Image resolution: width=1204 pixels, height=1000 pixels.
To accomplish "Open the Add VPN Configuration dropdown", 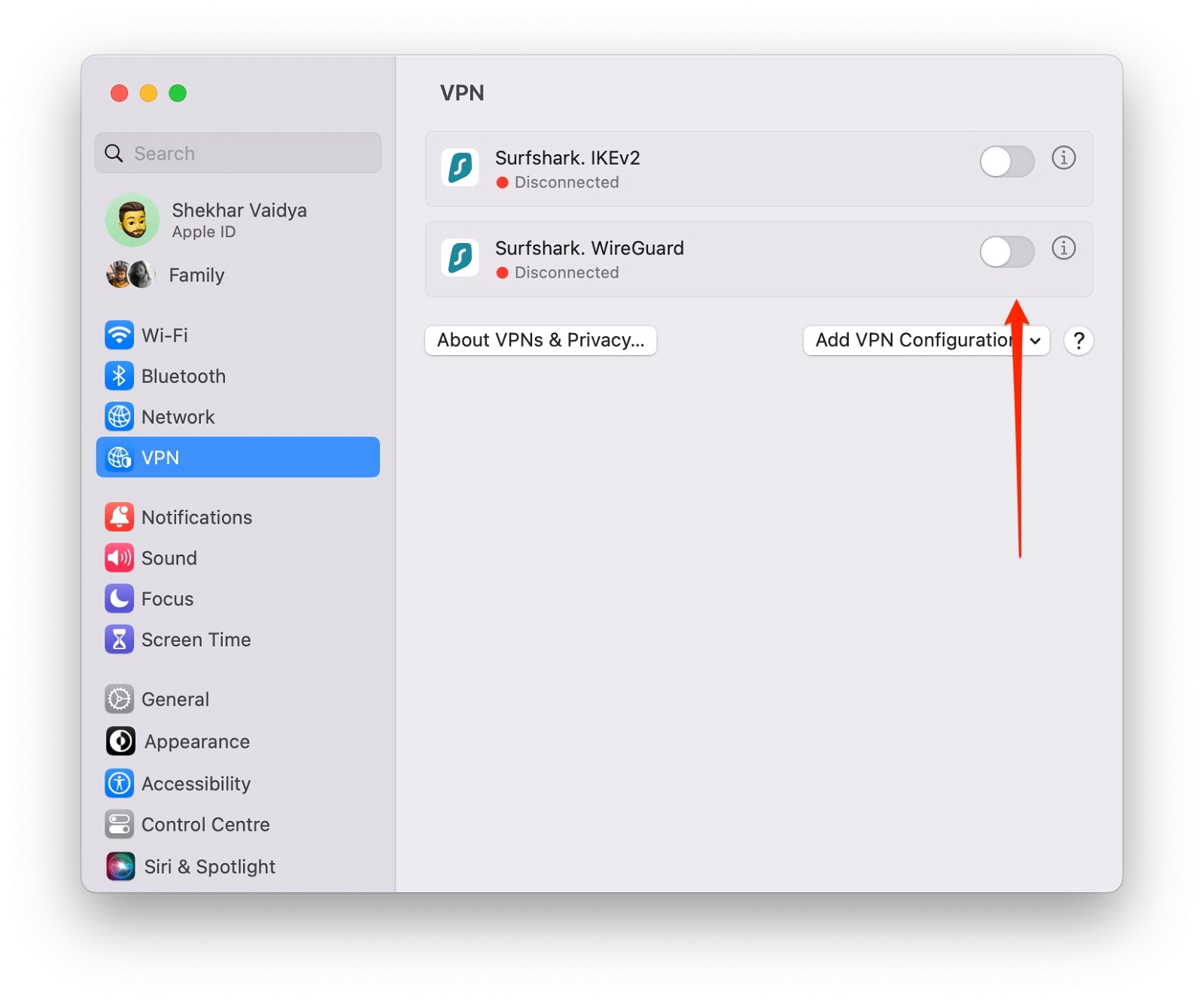I will [926, 340].
